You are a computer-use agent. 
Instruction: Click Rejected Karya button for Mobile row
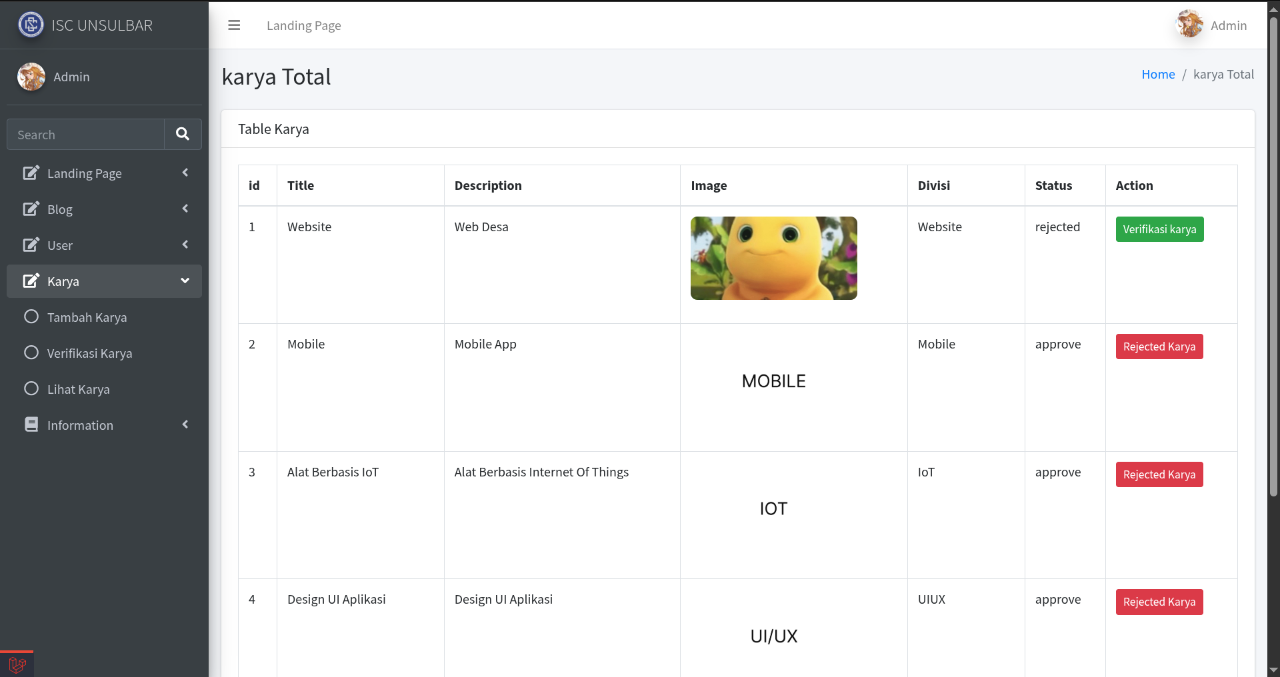pyautogui.click(x=1159, y=346)
